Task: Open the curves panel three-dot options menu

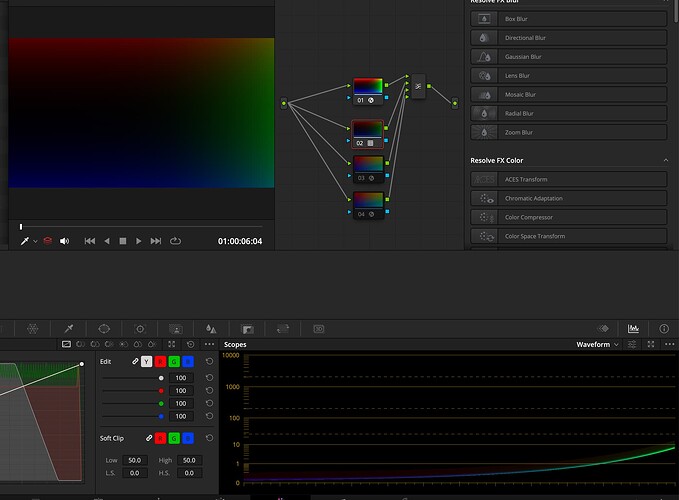Action: click(x=208, y=344)
